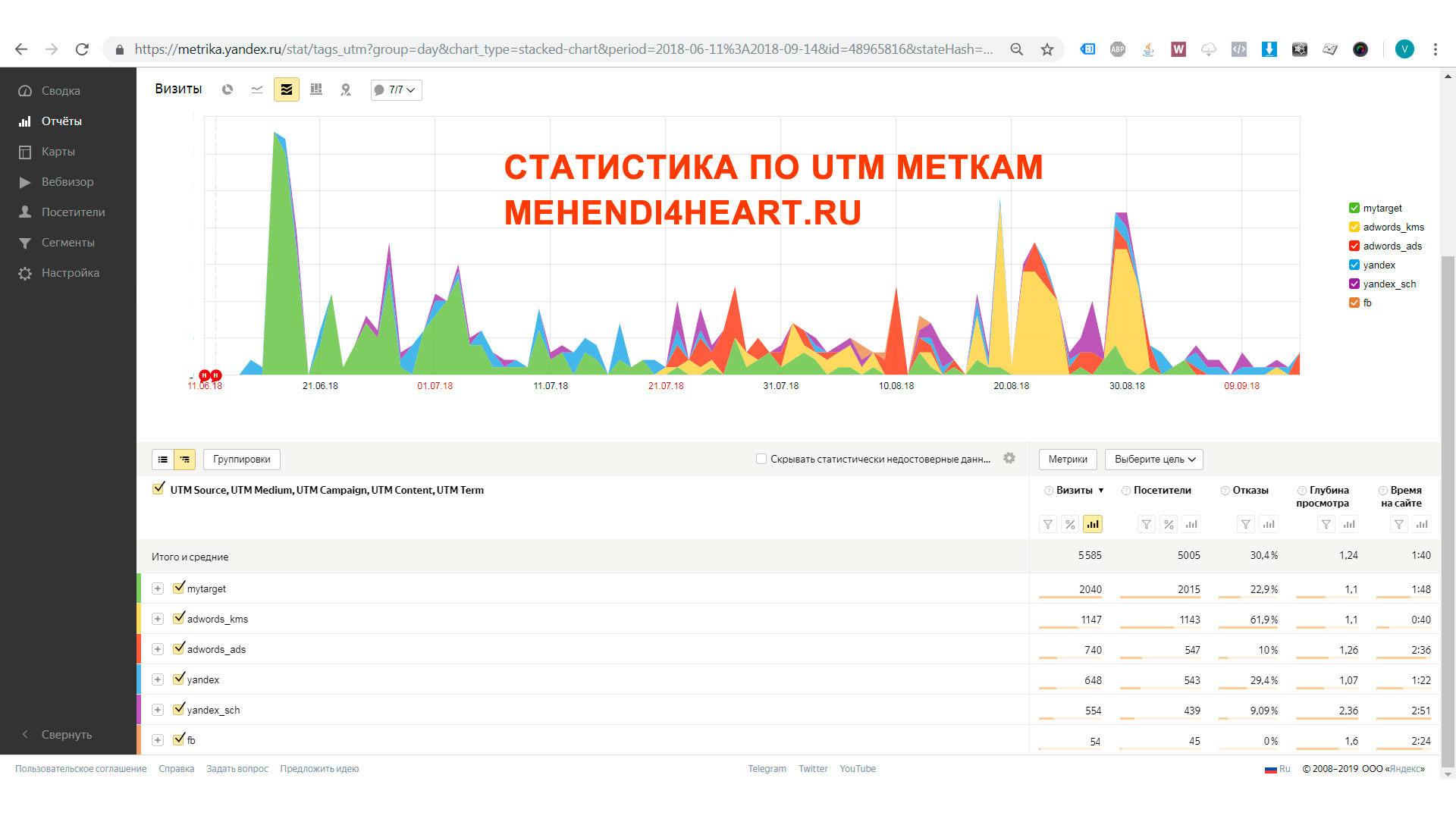Image resolution: width=1456 pixels, height=819 pixels.
Task: Filter the Отказы column
Action: pyautogui.click(x=1245, y=524)
